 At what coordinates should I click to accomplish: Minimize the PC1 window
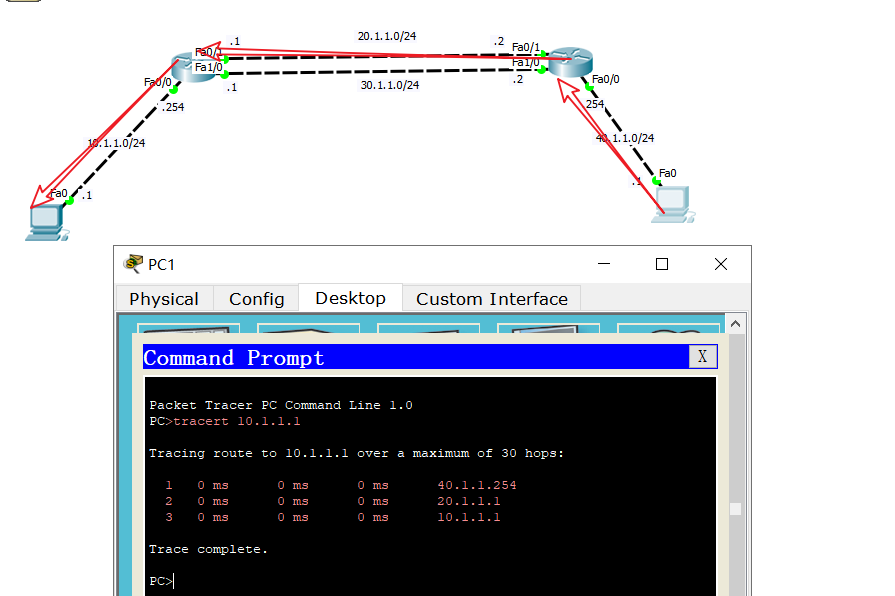[x=604, y=264]
